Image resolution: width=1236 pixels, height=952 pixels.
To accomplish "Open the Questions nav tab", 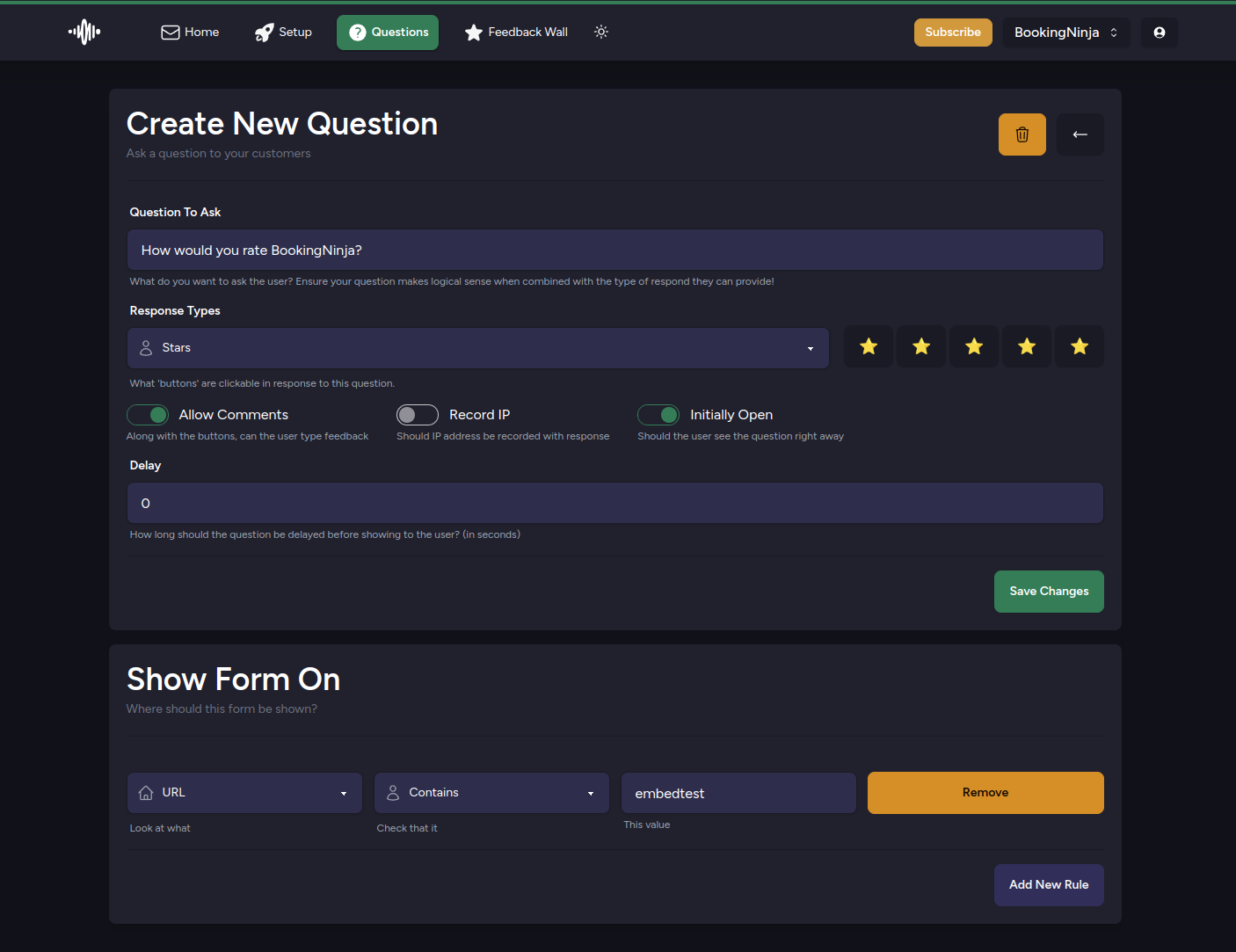I will (388, 33).
